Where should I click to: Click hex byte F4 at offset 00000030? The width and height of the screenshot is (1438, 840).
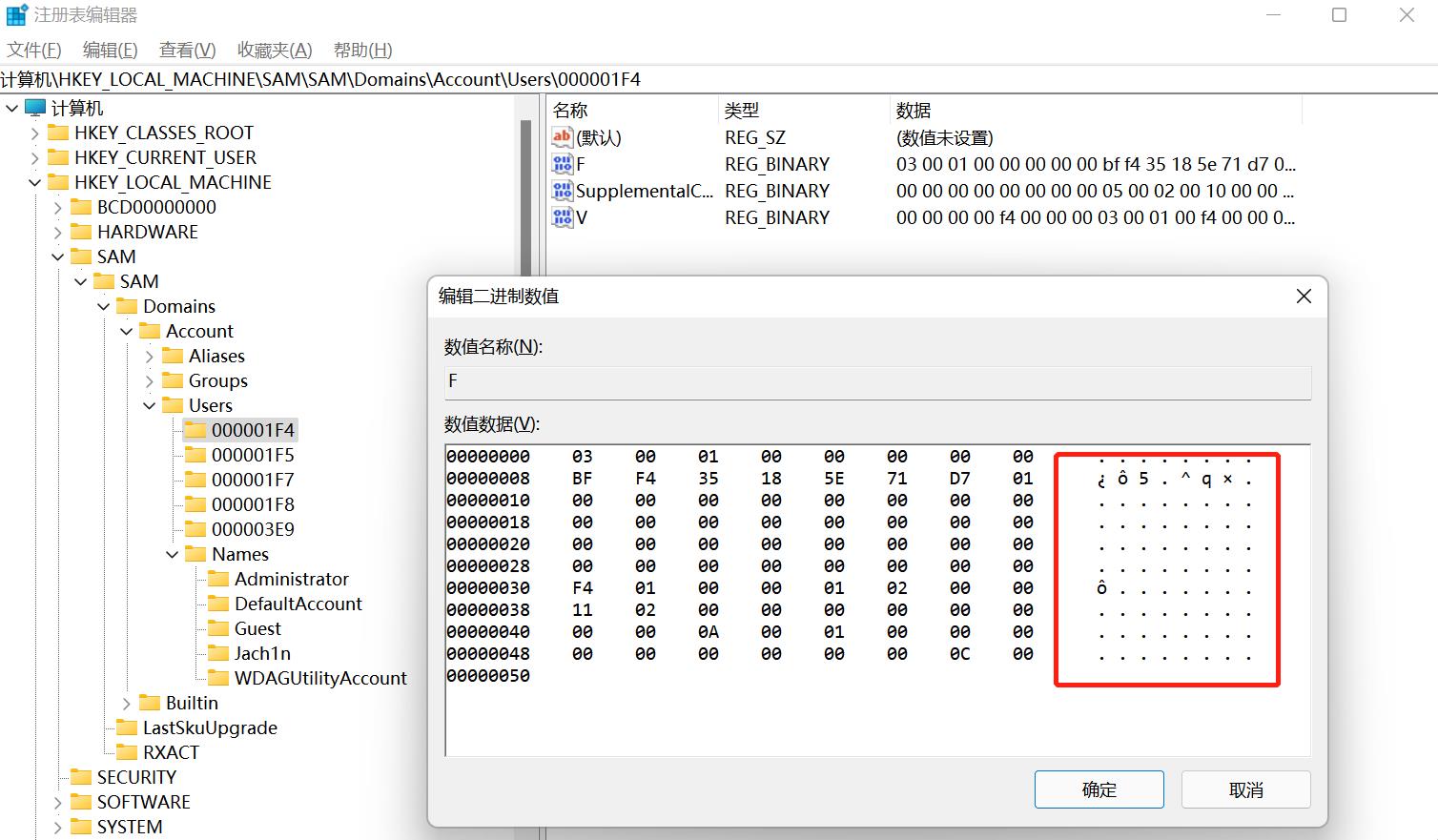[x=583, y=588]
